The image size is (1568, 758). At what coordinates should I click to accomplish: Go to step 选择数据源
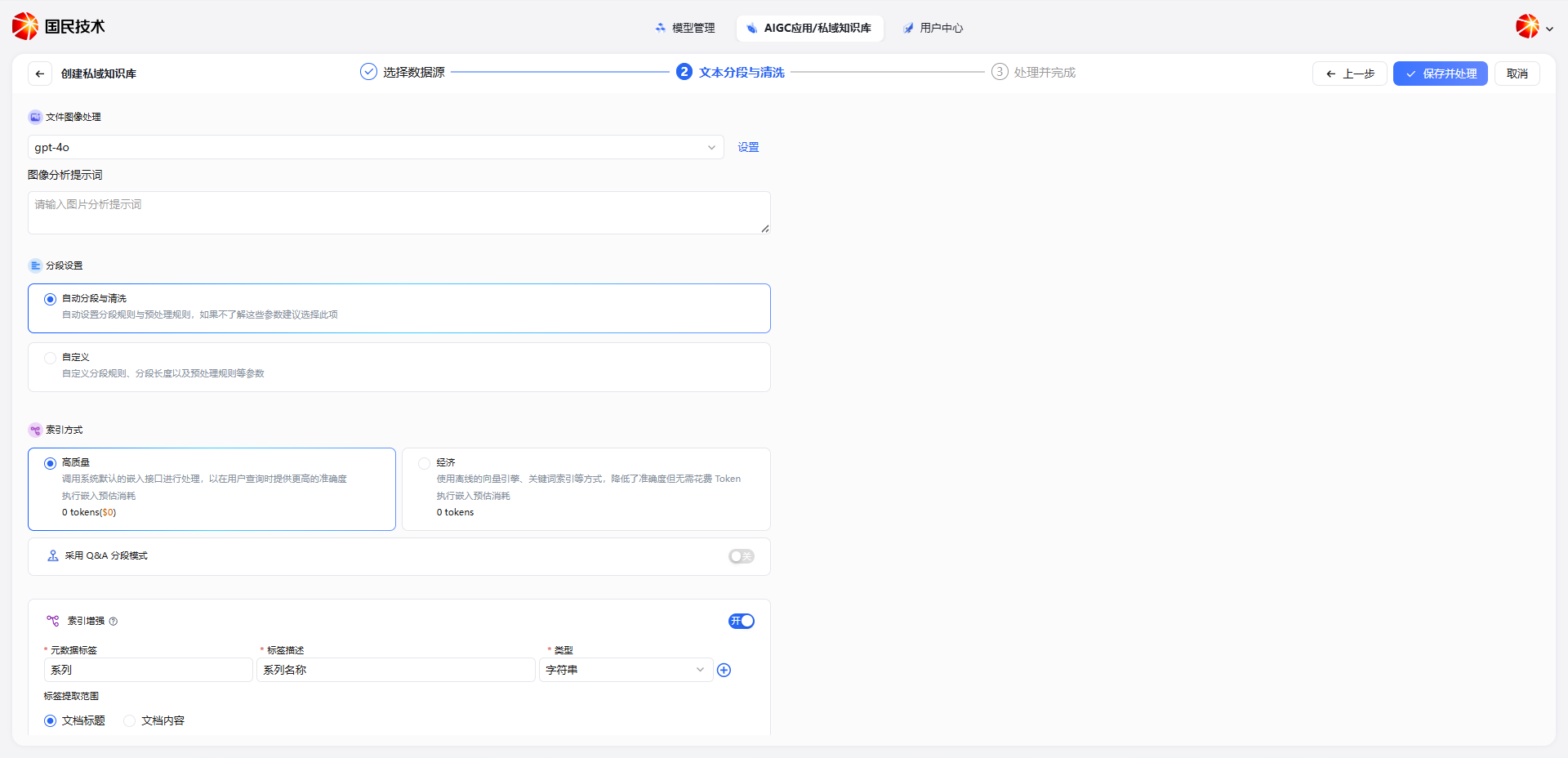pos(414,73)
